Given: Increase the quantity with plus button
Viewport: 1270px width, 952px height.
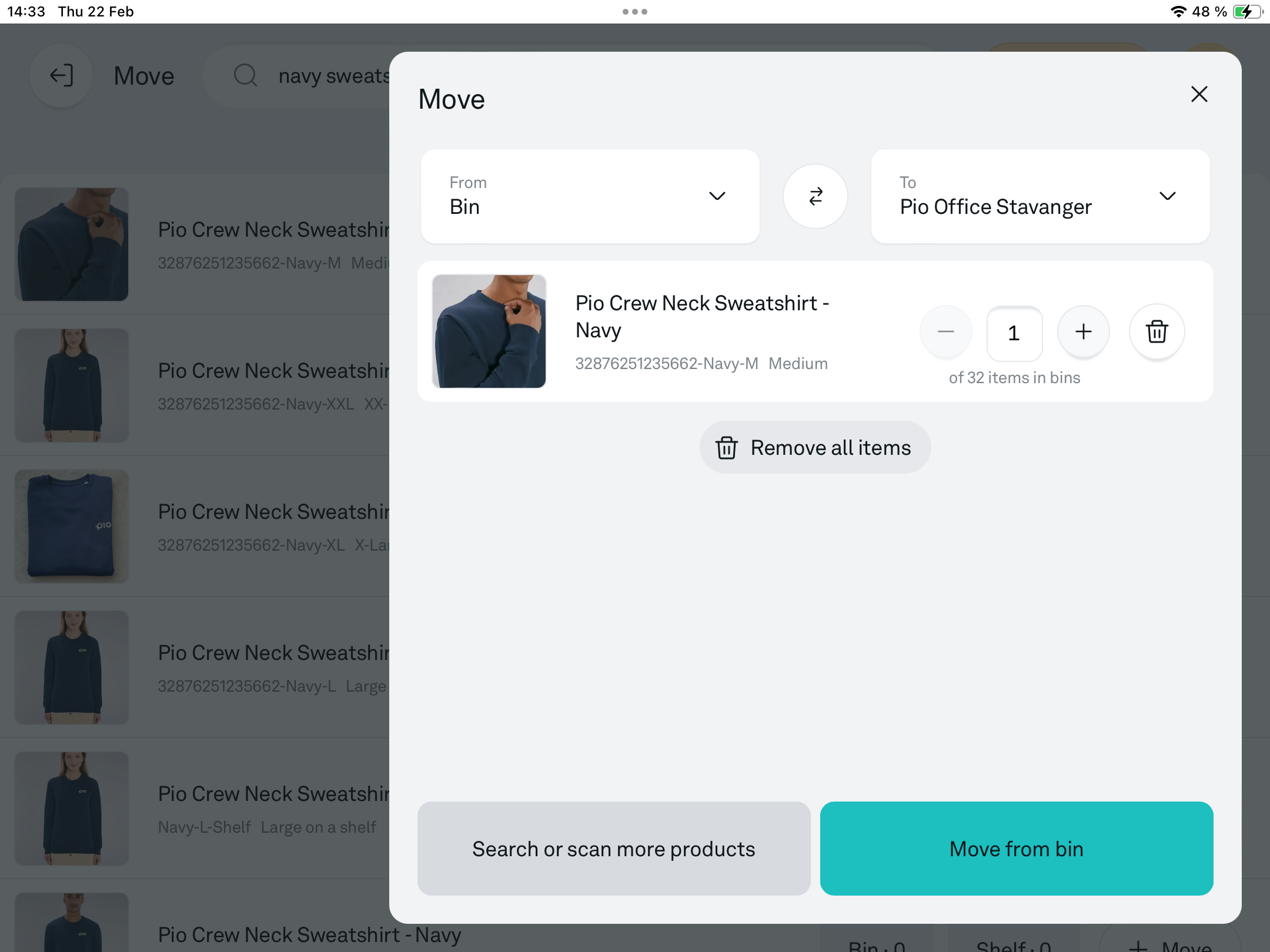Looking at the screenshot, I should (1084, 332).
